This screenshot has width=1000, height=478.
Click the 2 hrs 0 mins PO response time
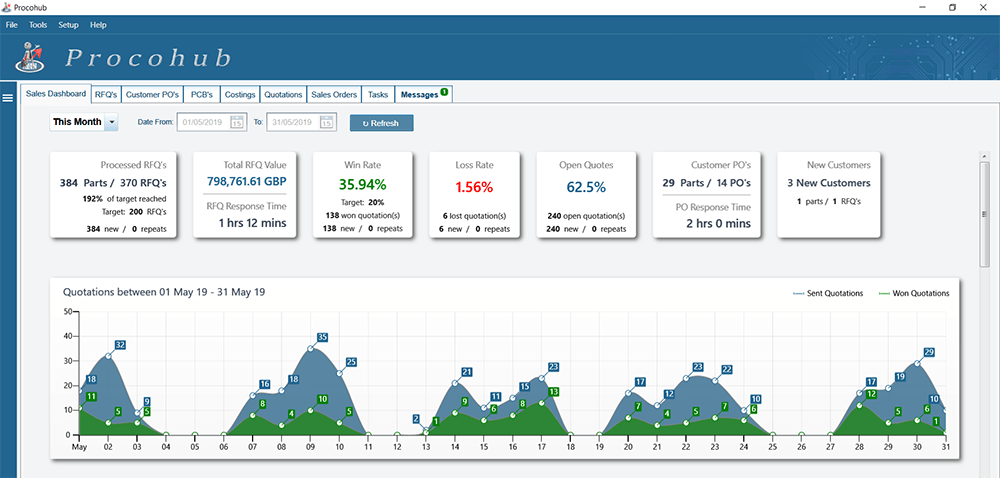click(717, 224)
